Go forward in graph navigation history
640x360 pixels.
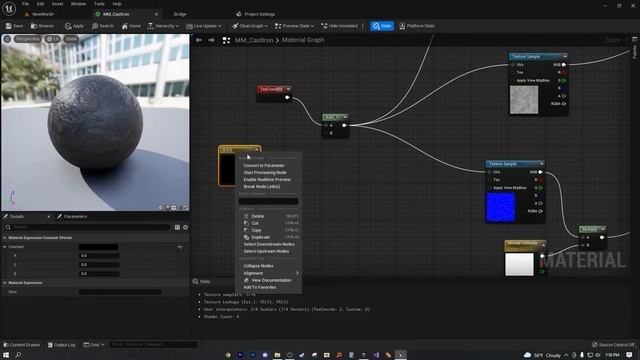point(211,40)
